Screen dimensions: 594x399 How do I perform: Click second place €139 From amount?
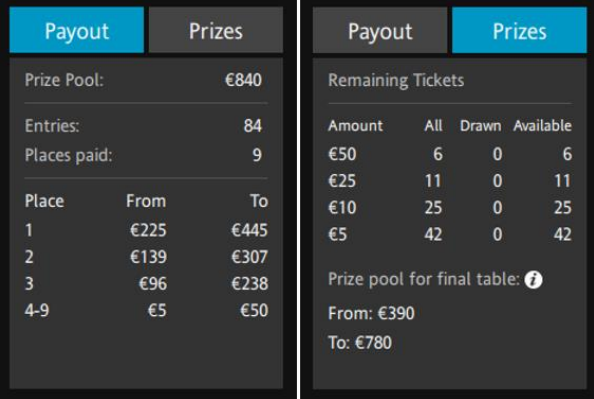[148, 257]
